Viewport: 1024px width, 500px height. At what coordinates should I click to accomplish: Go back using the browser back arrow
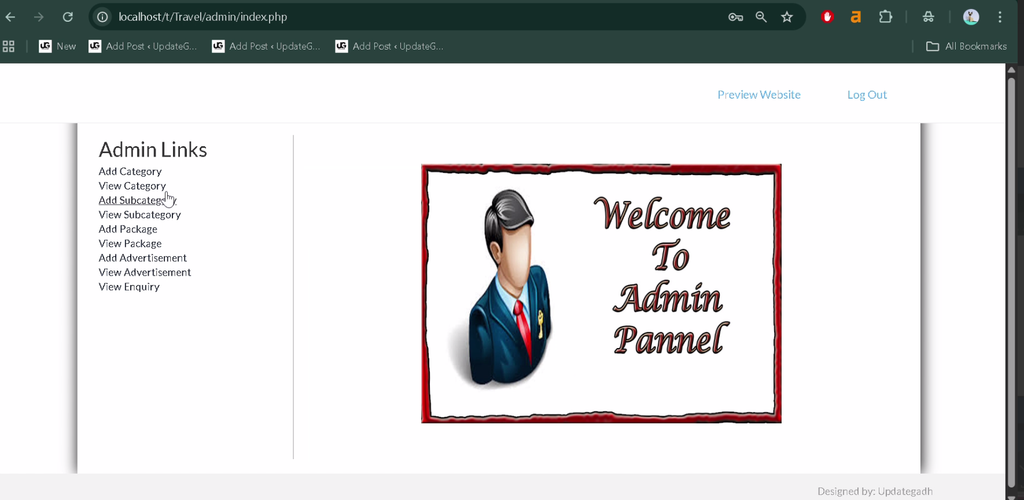[10, 17]
